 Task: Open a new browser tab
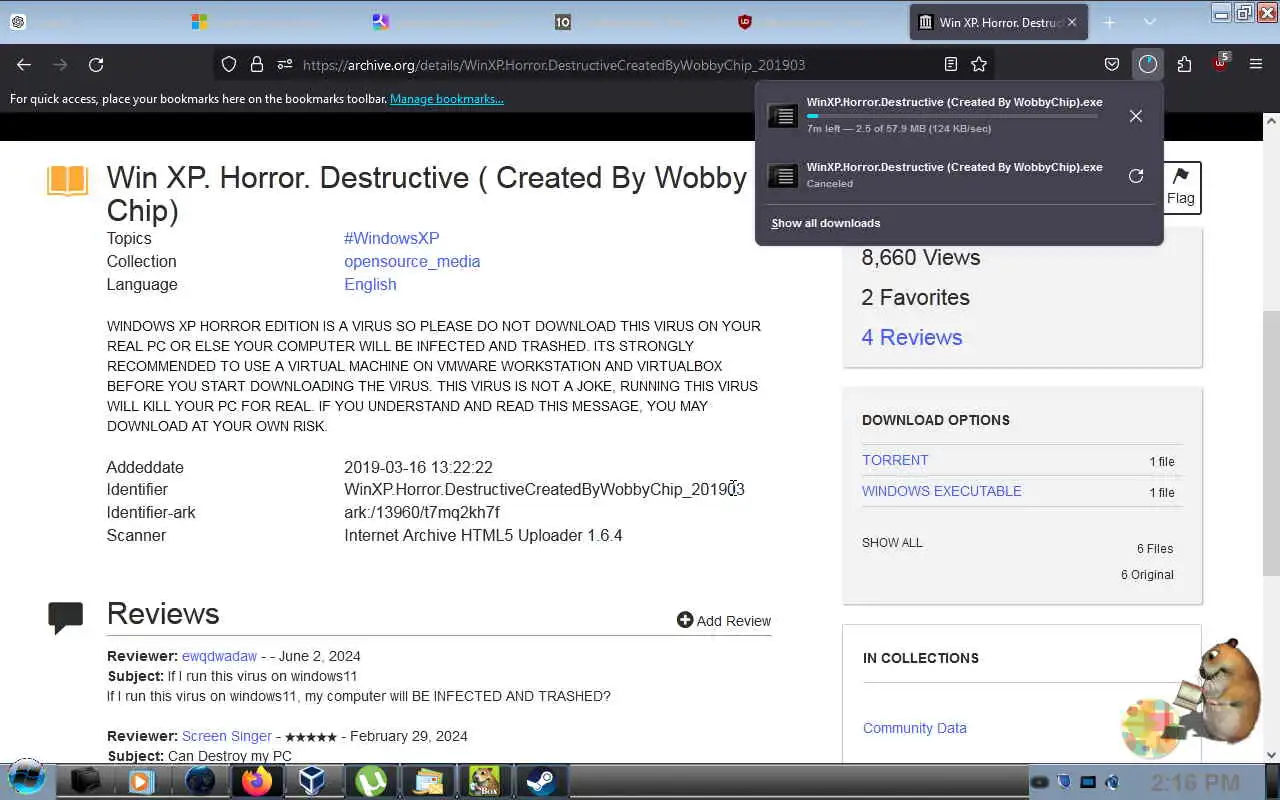(1109, 22)
